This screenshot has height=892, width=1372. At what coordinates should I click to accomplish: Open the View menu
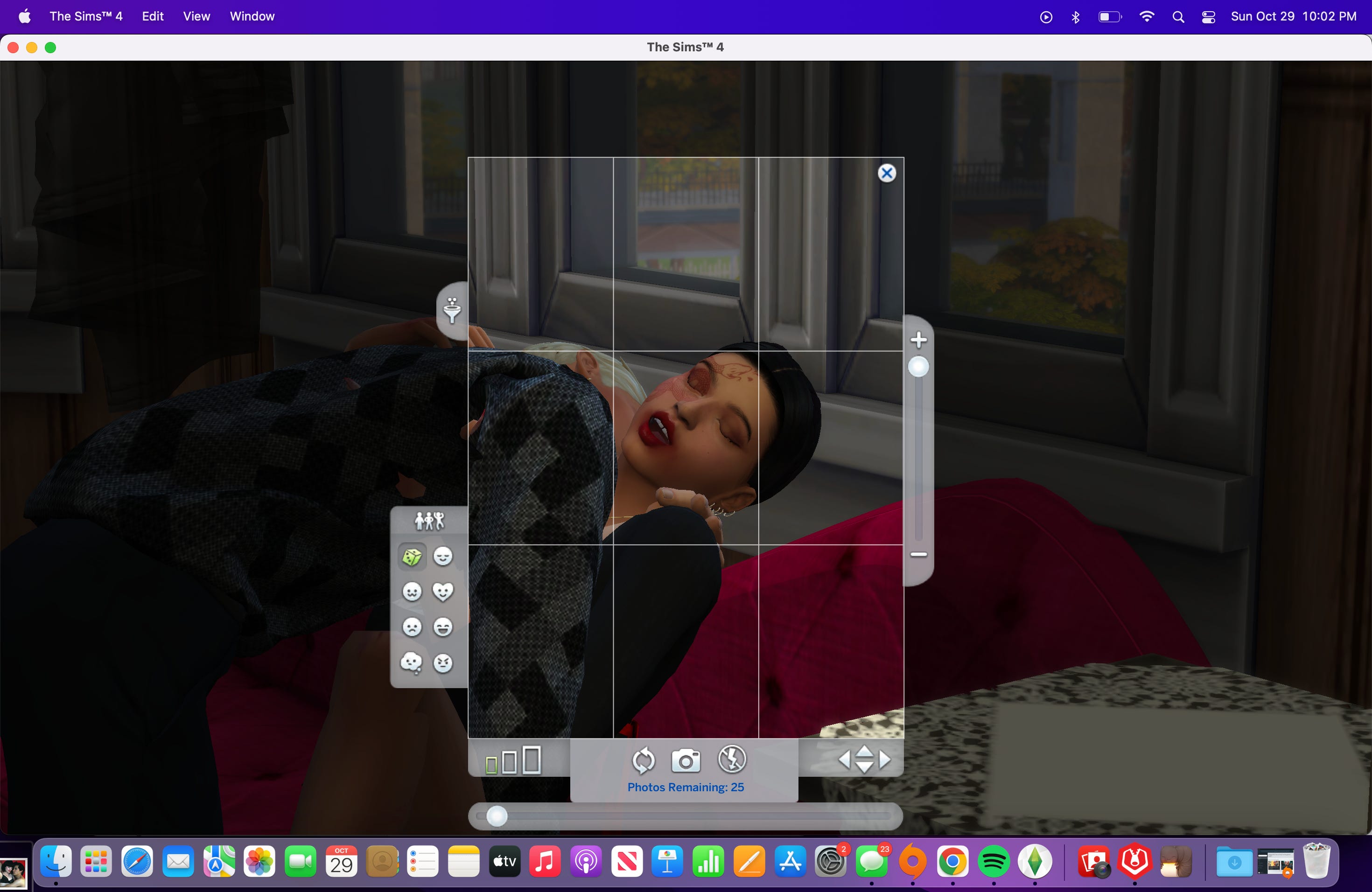[196, 16]
